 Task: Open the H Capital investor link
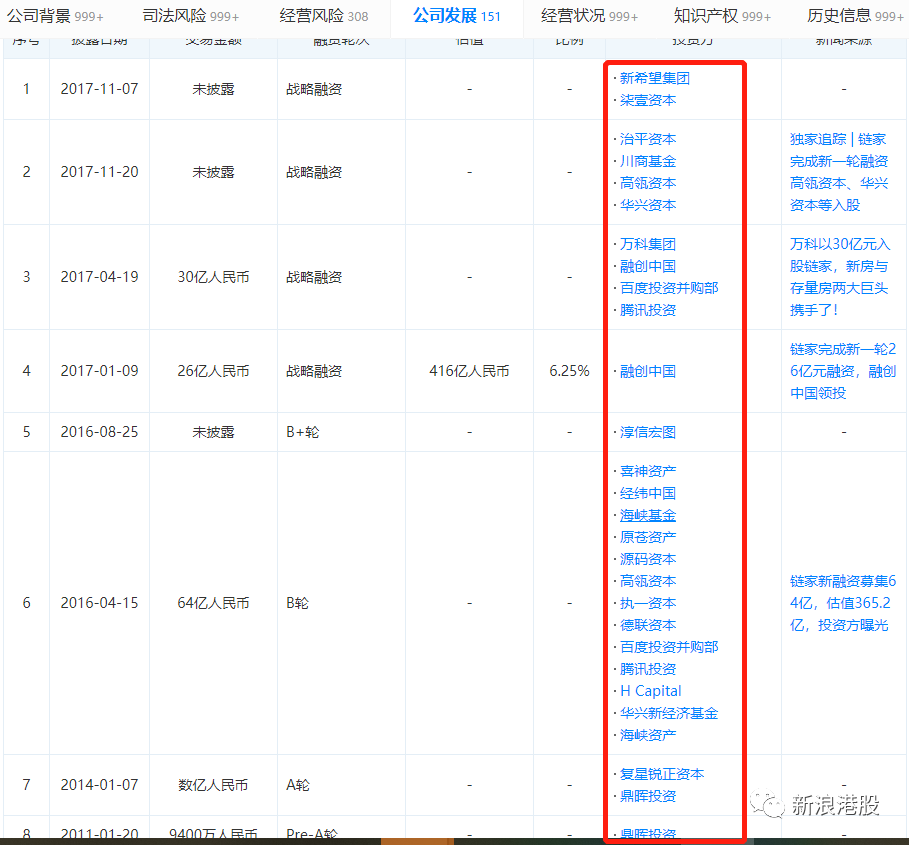(x=650, y=691)
